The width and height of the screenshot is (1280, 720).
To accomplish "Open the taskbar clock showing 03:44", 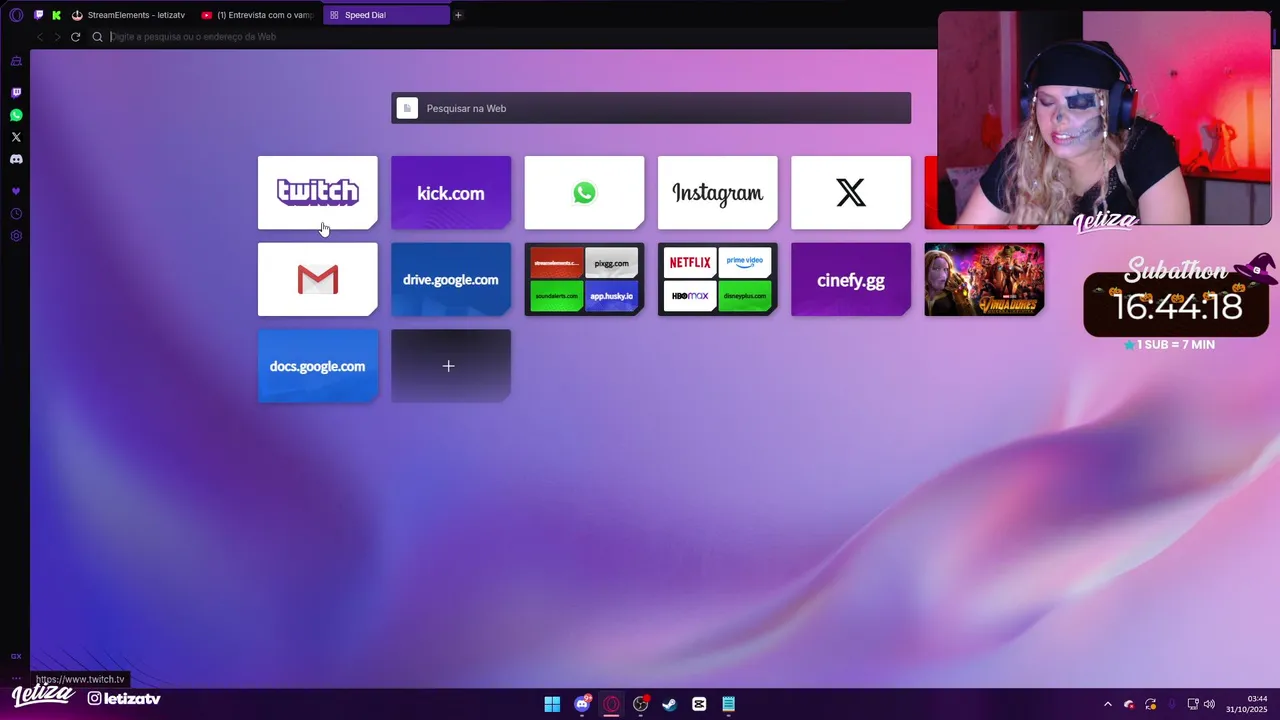I will pos(1247,704).
